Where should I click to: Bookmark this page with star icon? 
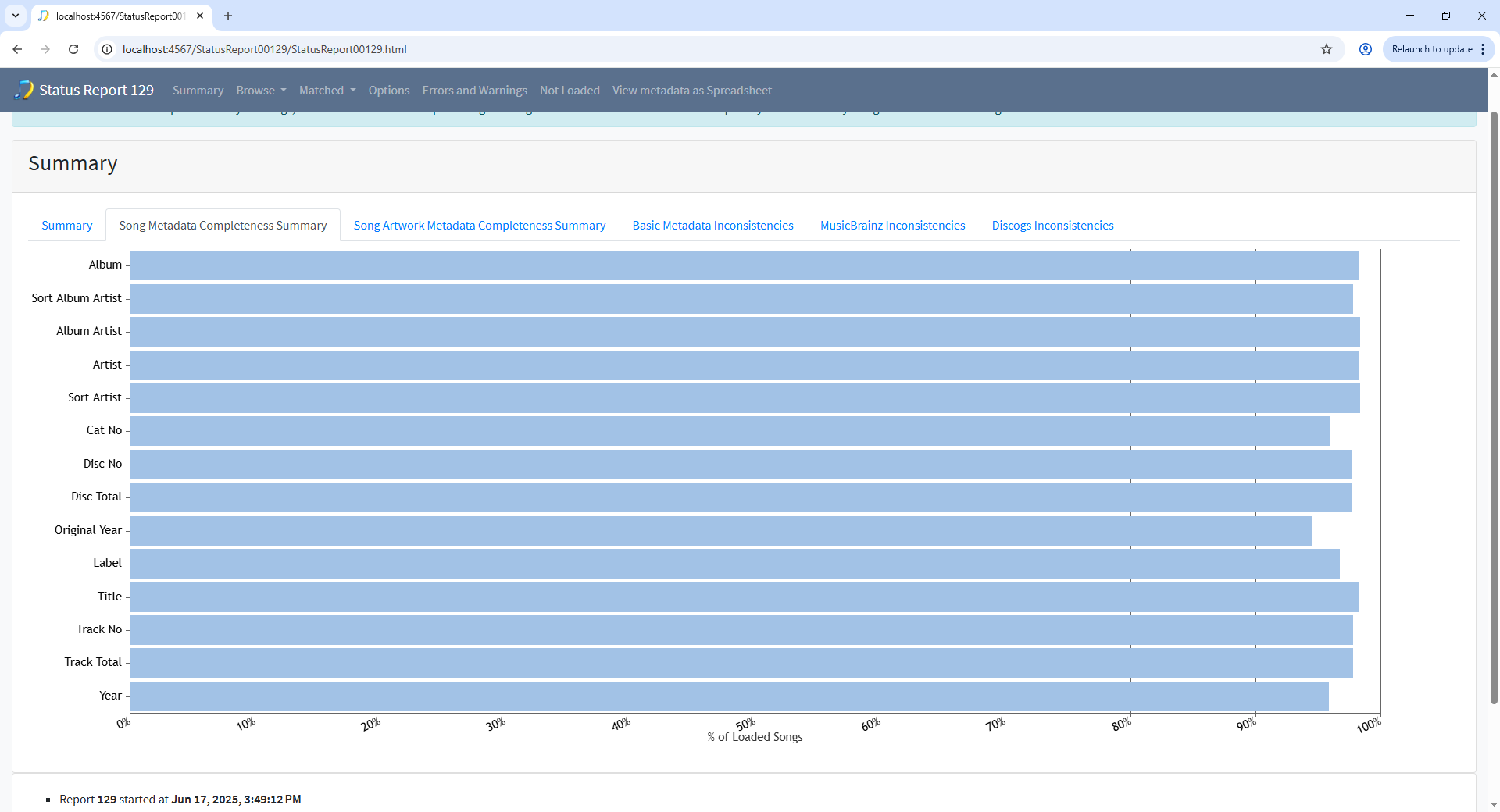tap(1327, 49)
